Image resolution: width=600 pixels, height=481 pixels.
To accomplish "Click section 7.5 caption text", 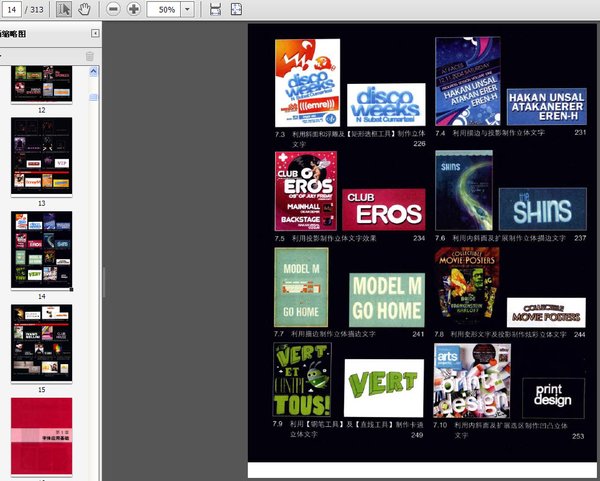I will pyautogui.click(x=334, y=238).
